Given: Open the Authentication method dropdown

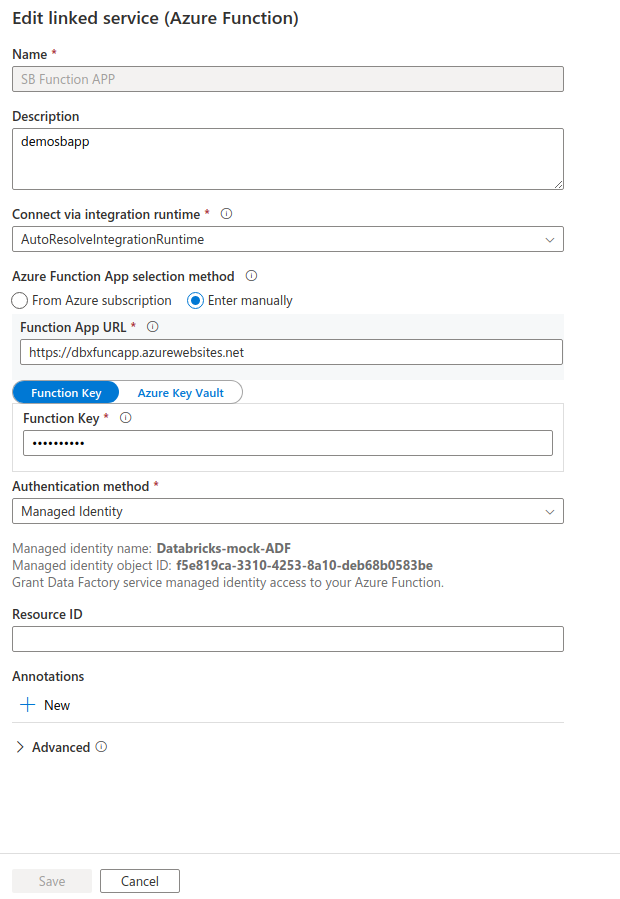Looking at the screenshot, I should [x=287, y=510].
